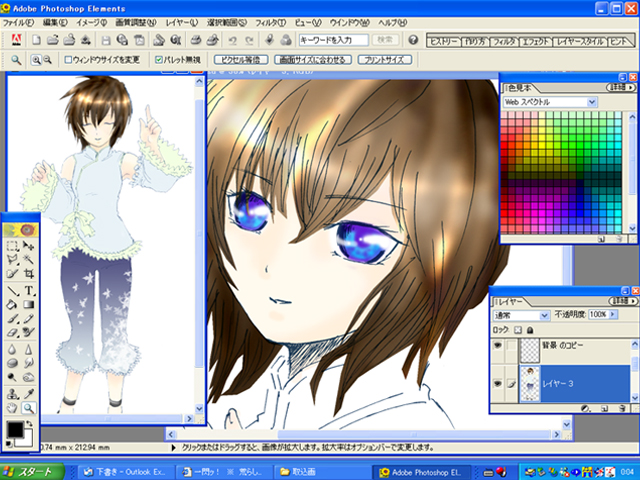This screenshot has width=640, height=480.
Task: Open the Web スペクトル swatch dropdown
Action: (592, 102)
